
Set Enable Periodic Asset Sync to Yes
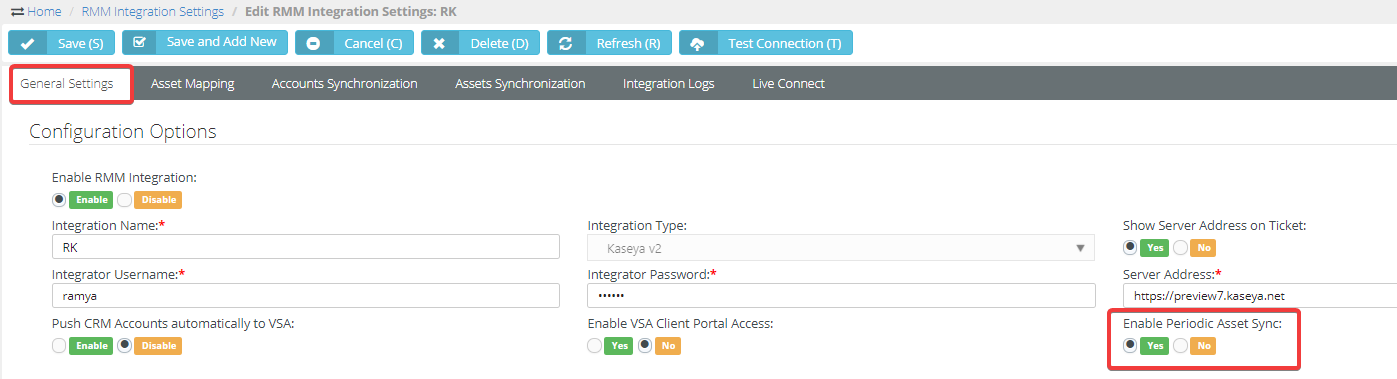click(1130, 345)
